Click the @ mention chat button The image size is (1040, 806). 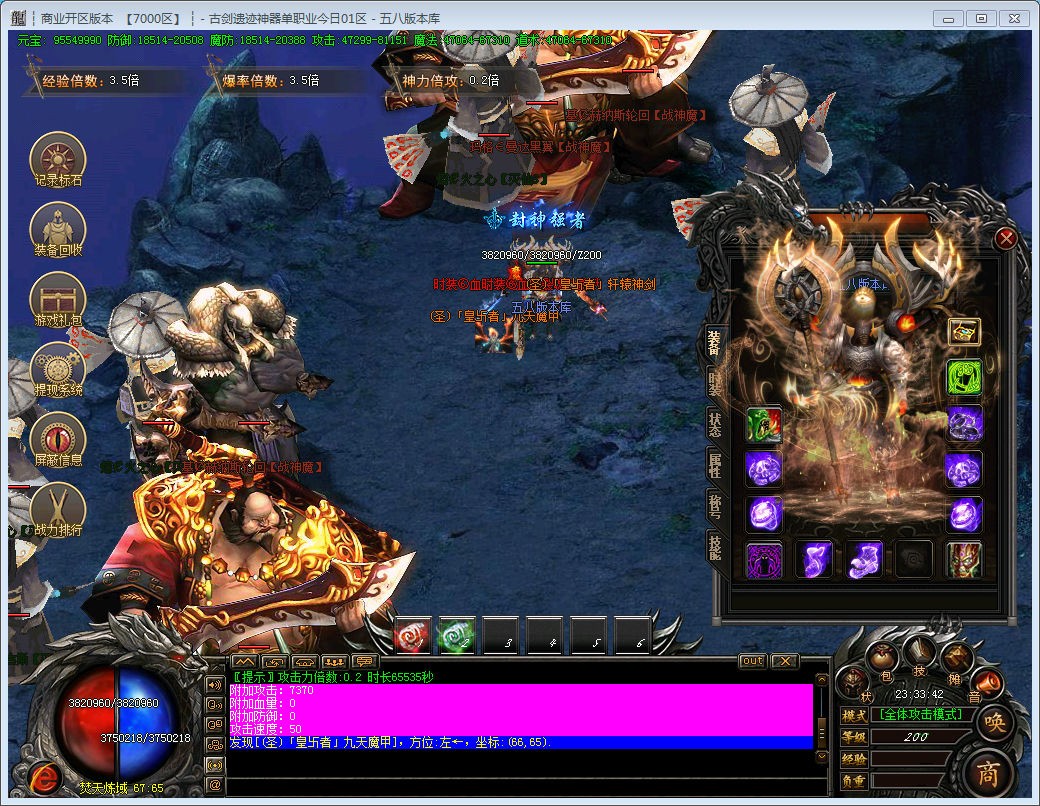point(214,785)
